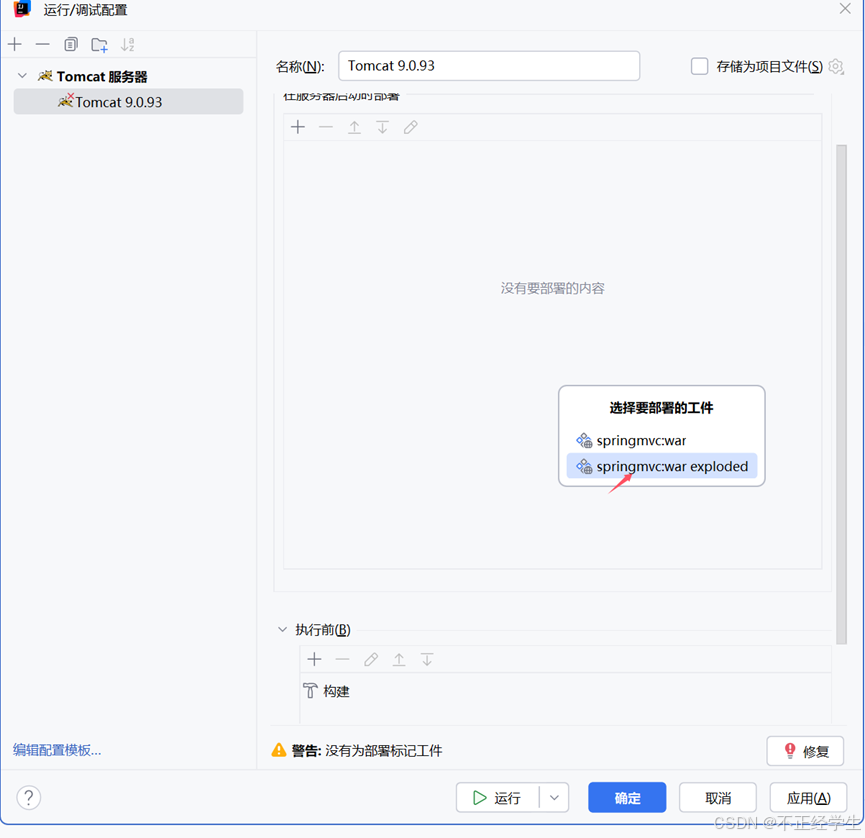Click the 运行 run button

[497, 798]
